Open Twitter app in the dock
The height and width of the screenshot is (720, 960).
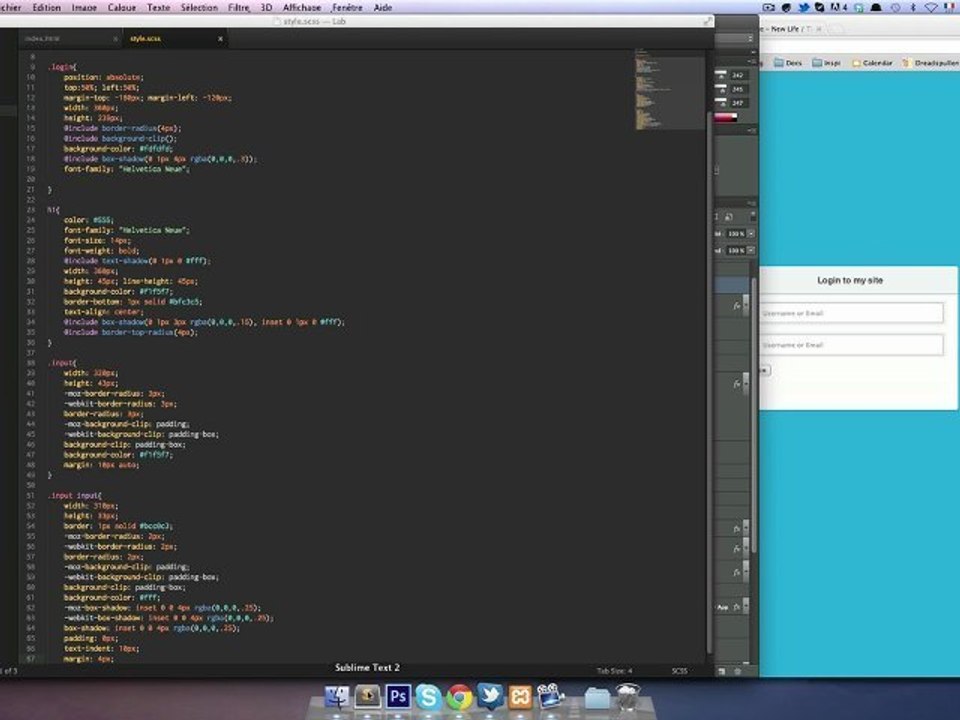490,696
